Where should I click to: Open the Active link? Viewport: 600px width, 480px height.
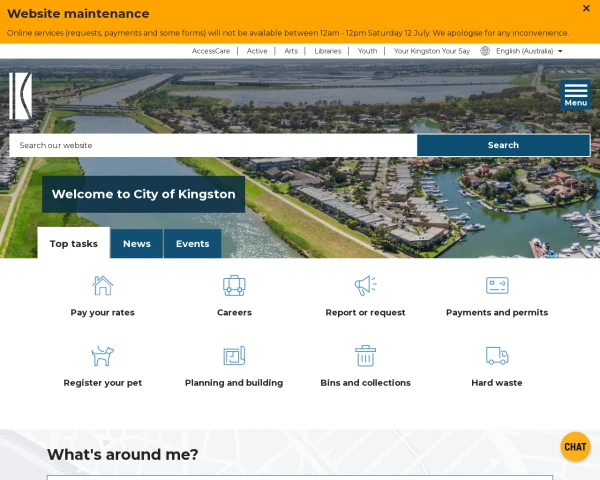tap(257, 51)
